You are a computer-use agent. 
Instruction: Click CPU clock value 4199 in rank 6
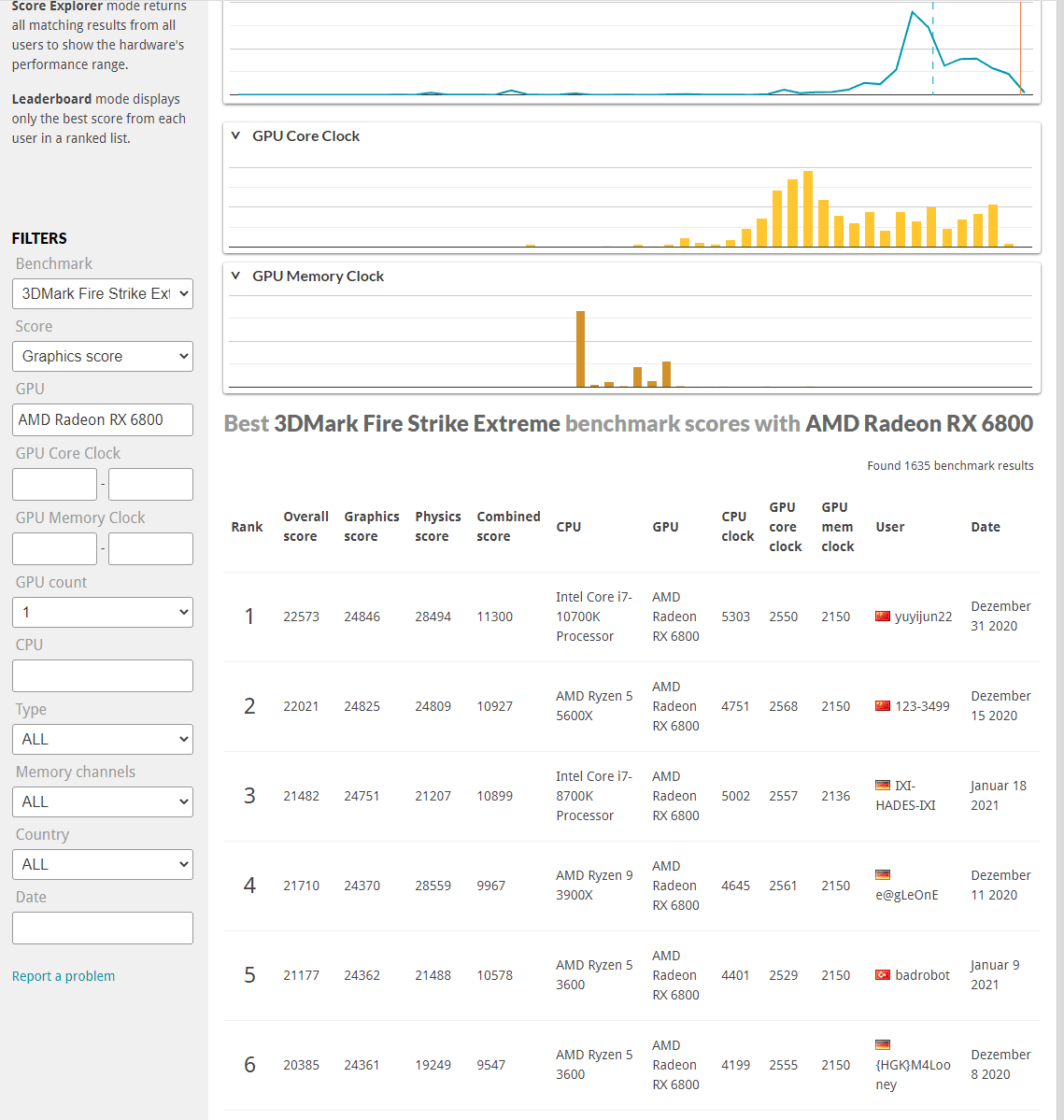[x=735, y=1065]
